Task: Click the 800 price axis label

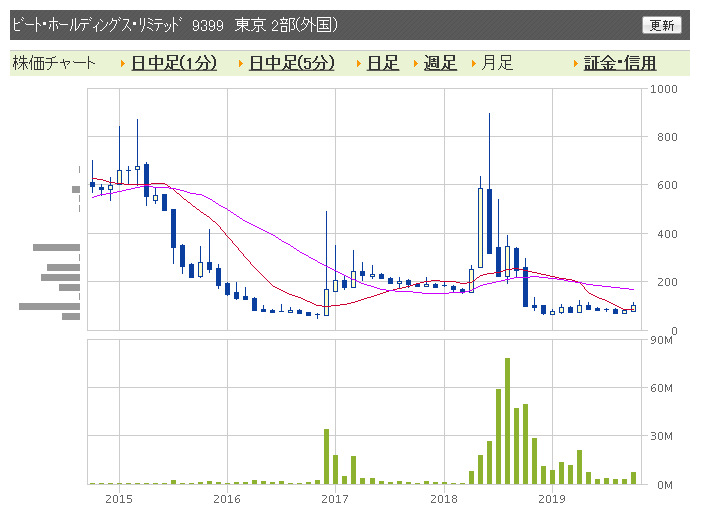Action: (x=667, y=137)
